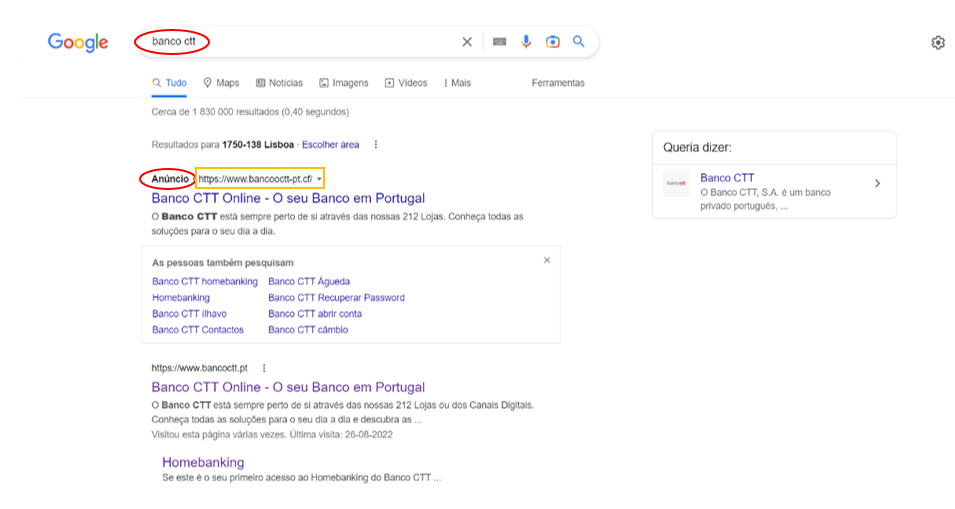Image resolution: width=955 pixels, height=509 pixels.
Task: Clear the search box with the X icon
Action: [466, 42]
